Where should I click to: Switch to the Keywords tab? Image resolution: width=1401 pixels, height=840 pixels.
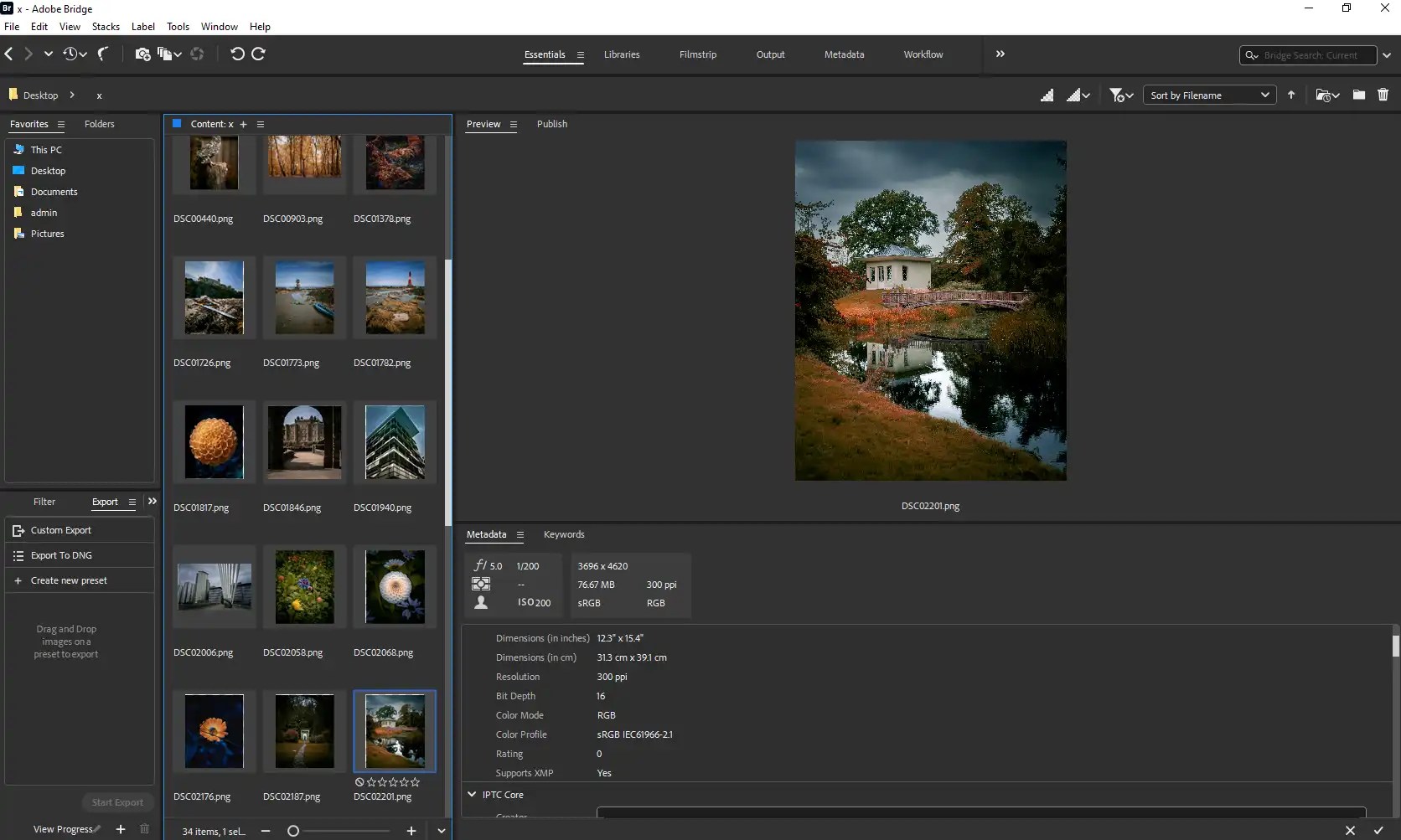(x=564, y=534)
